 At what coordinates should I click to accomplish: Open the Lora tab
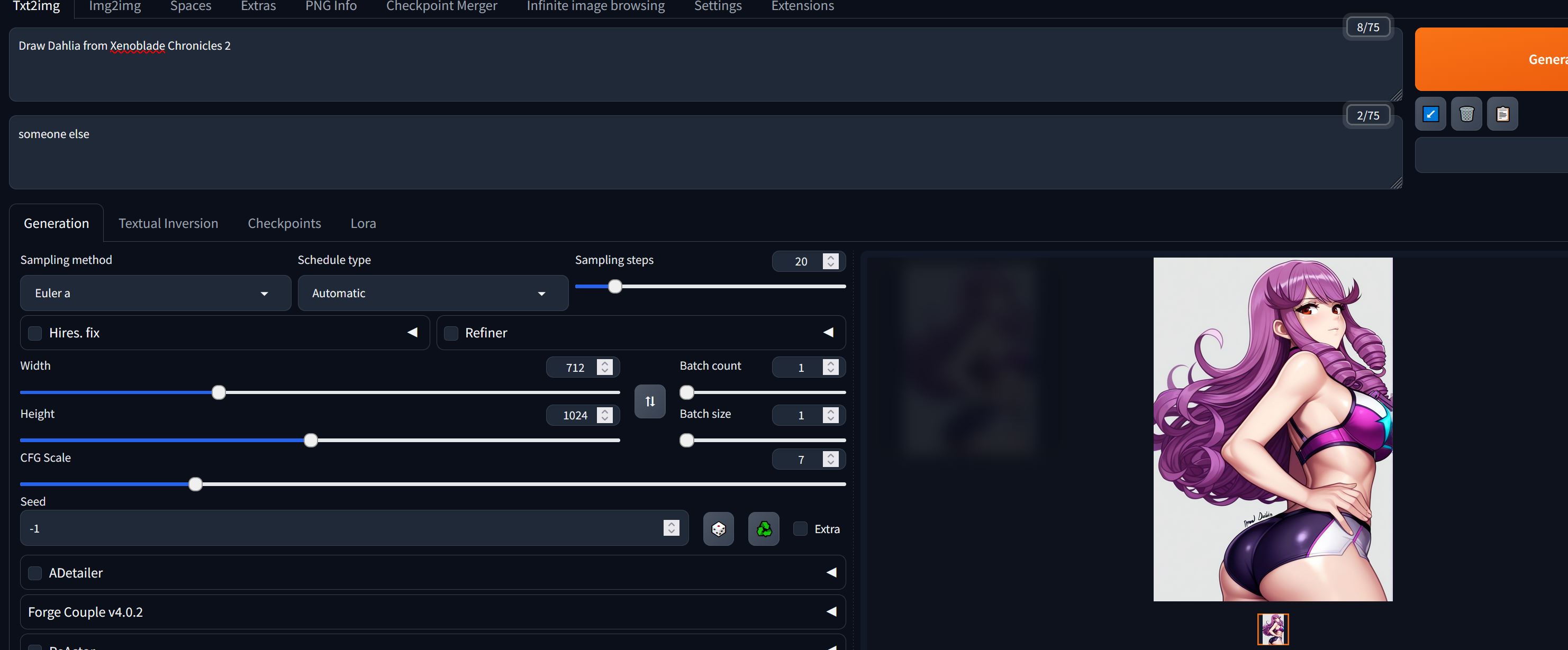(363, 223)
